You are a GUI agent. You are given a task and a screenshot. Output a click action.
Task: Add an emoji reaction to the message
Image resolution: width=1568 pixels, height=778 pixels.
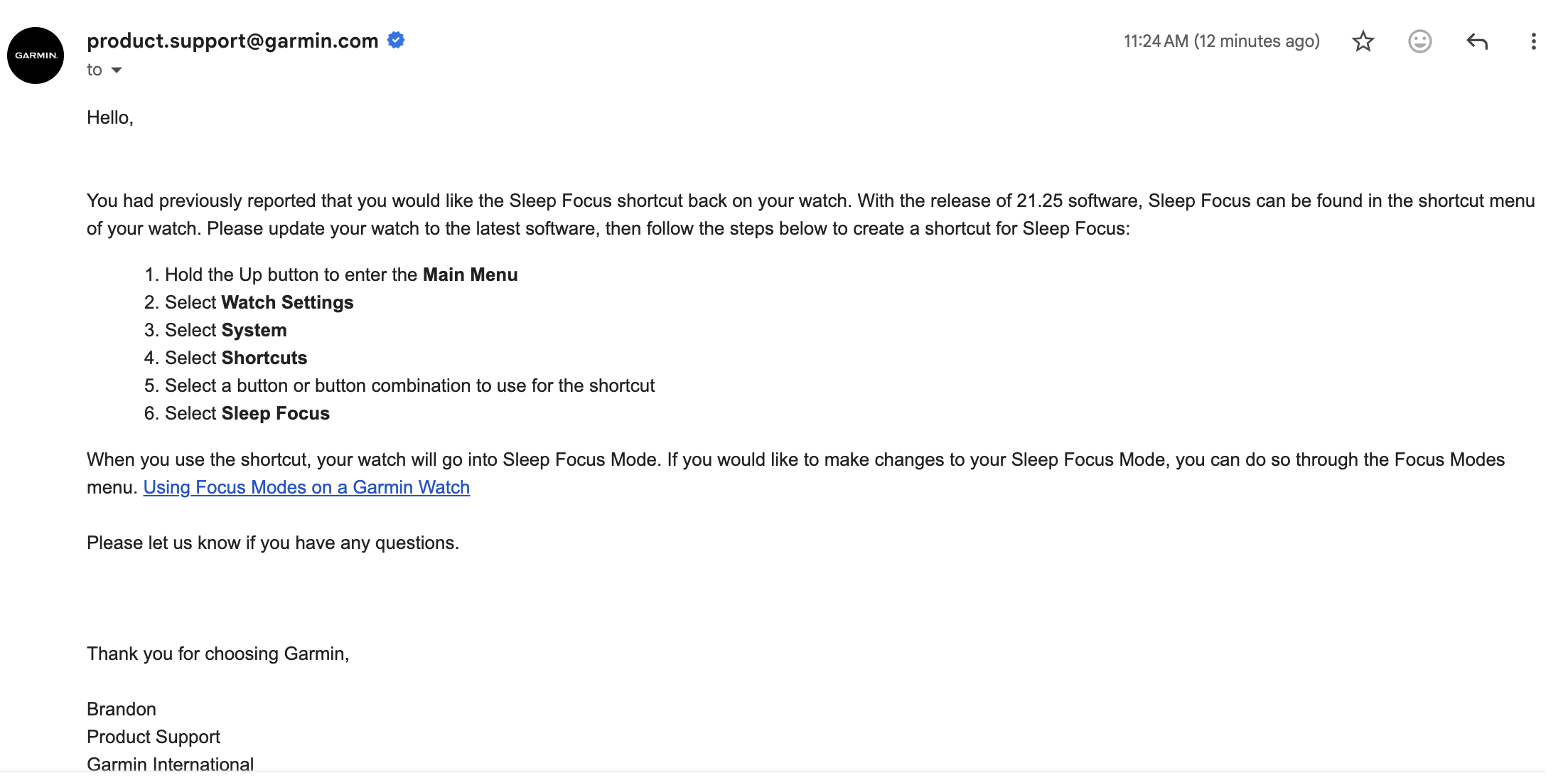point(1419,41)
